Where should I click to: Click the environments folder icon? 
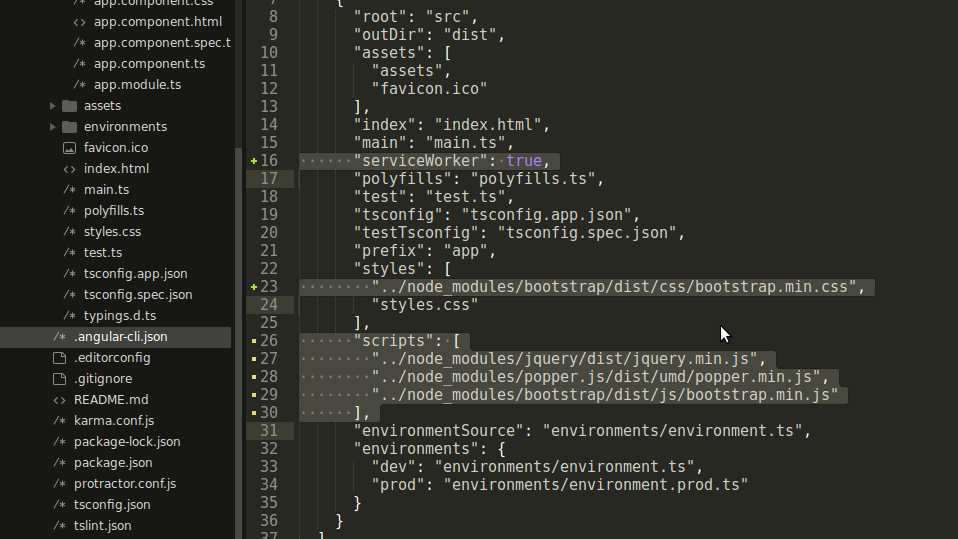[x=69, y=127]
